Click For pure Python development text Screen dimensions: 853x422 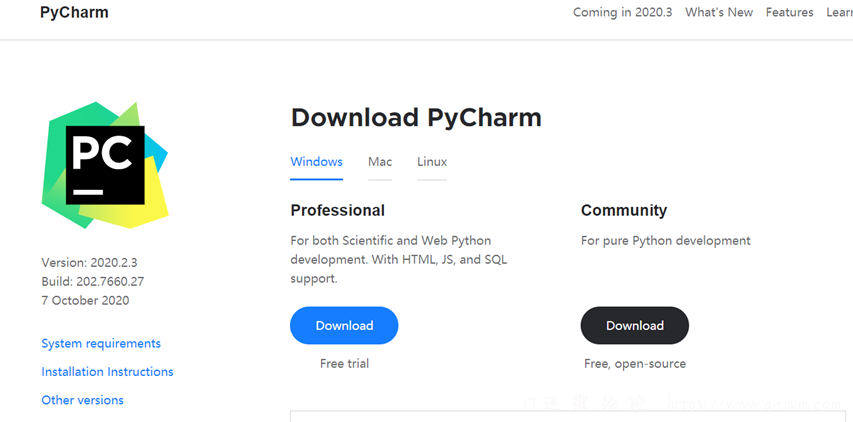coord(666,240)
